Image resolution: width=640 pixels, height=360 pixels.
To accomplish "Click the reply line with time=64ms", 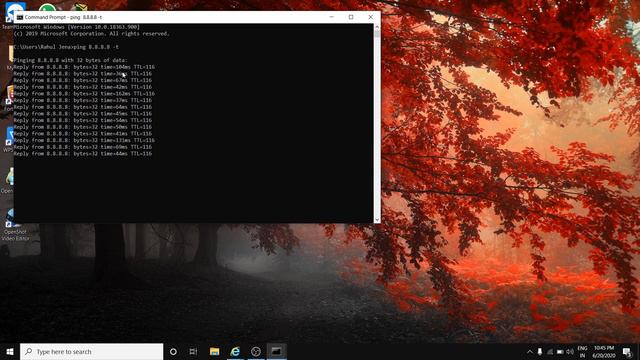I will pos(82,107).
